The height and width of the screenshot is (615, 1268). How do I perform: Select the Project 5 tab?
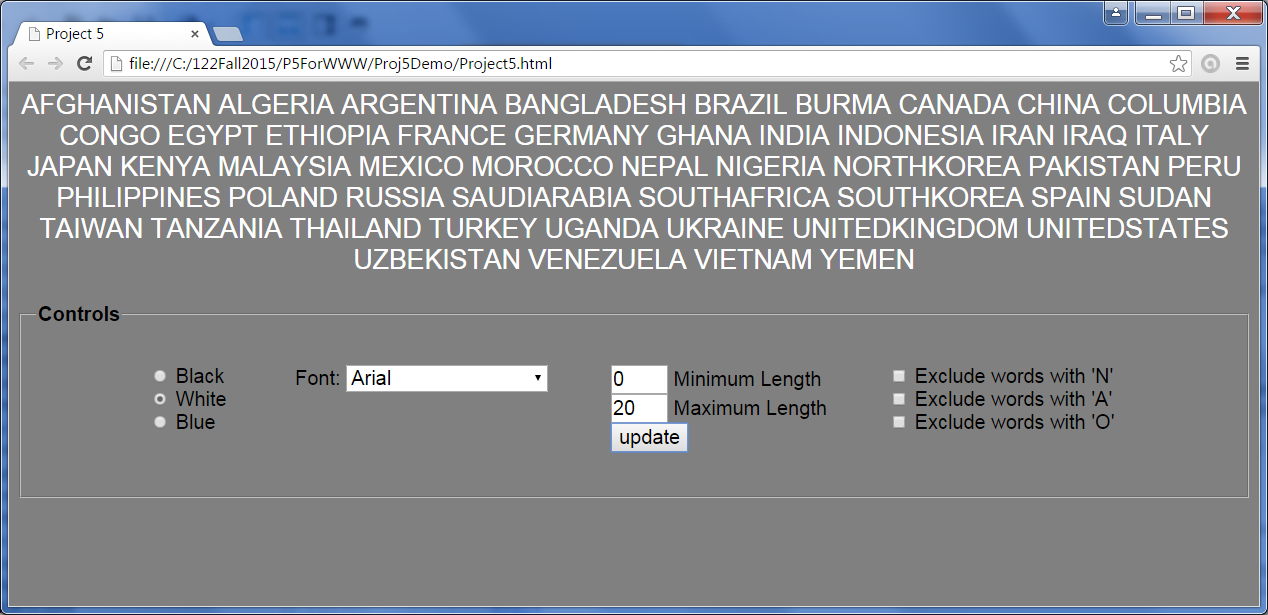pyautogui.click(x=110, y=34)
